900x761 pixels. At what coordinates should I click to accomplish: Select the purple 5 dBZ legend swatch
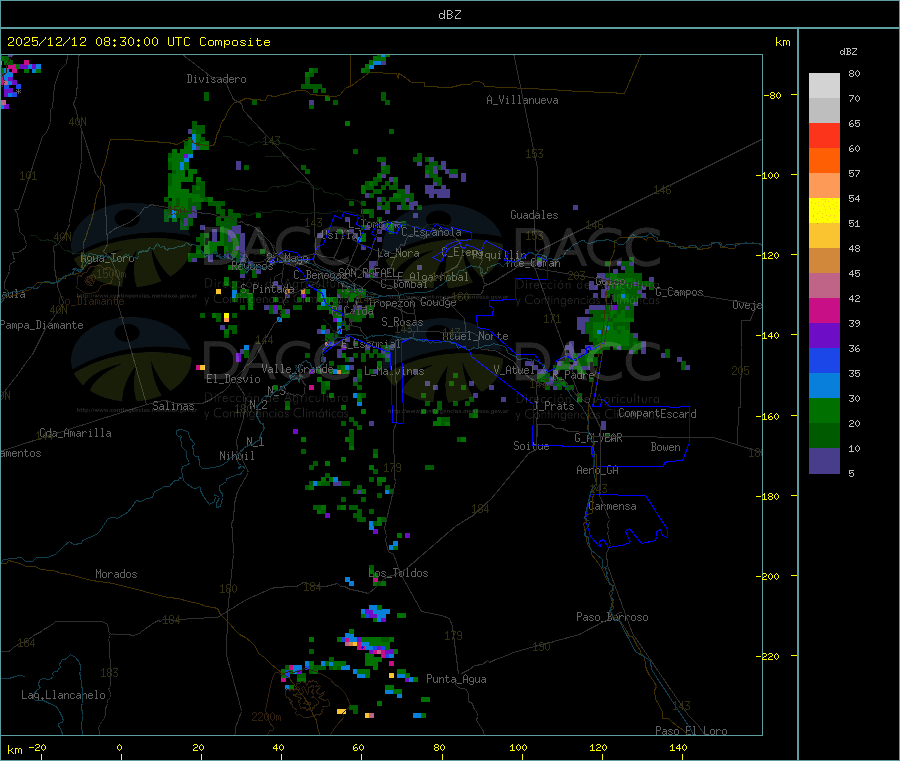[824, 461]
